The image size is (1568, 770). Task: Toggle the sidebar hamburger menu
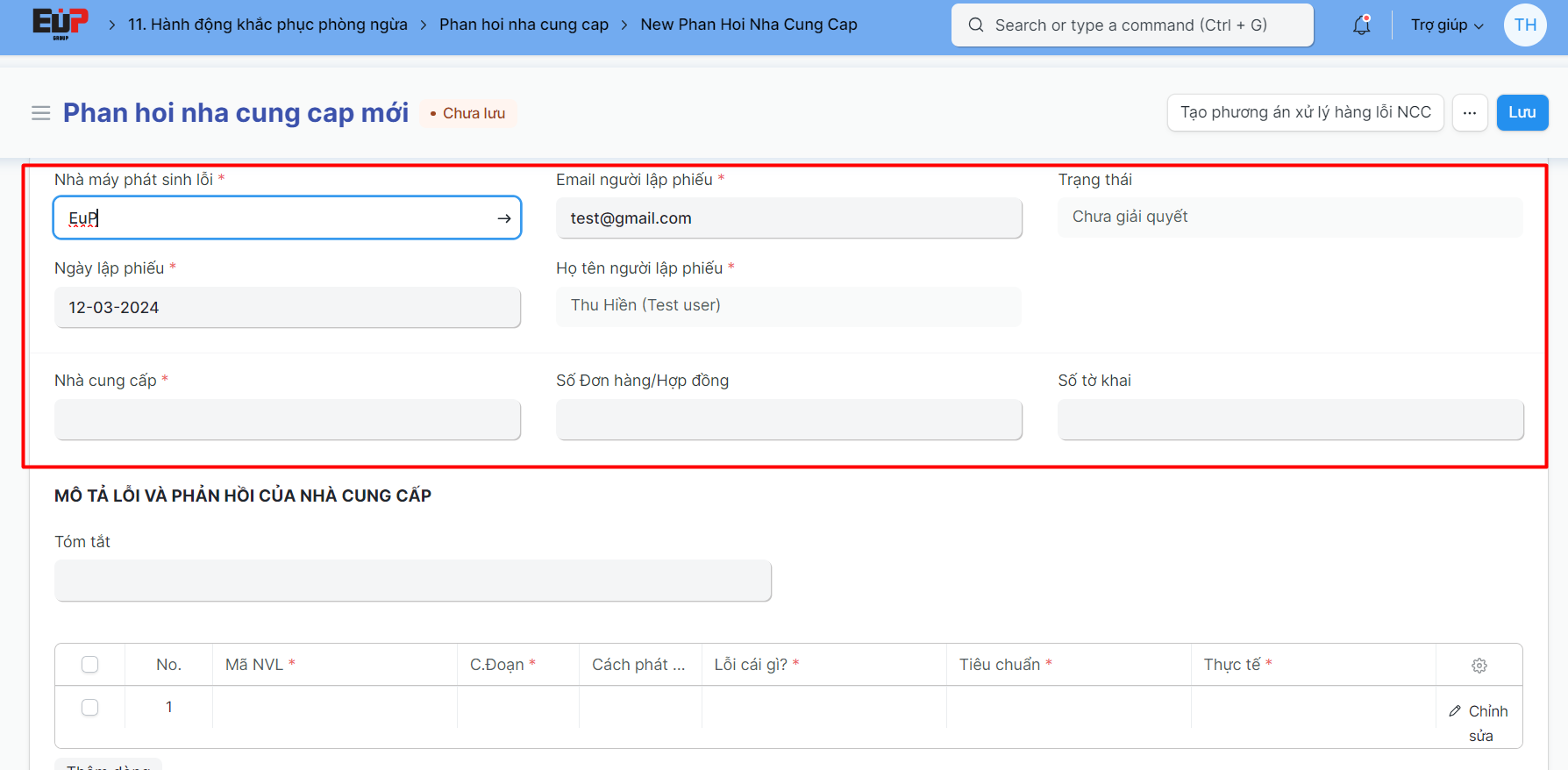pyautogui.click(x=40, y=113)
